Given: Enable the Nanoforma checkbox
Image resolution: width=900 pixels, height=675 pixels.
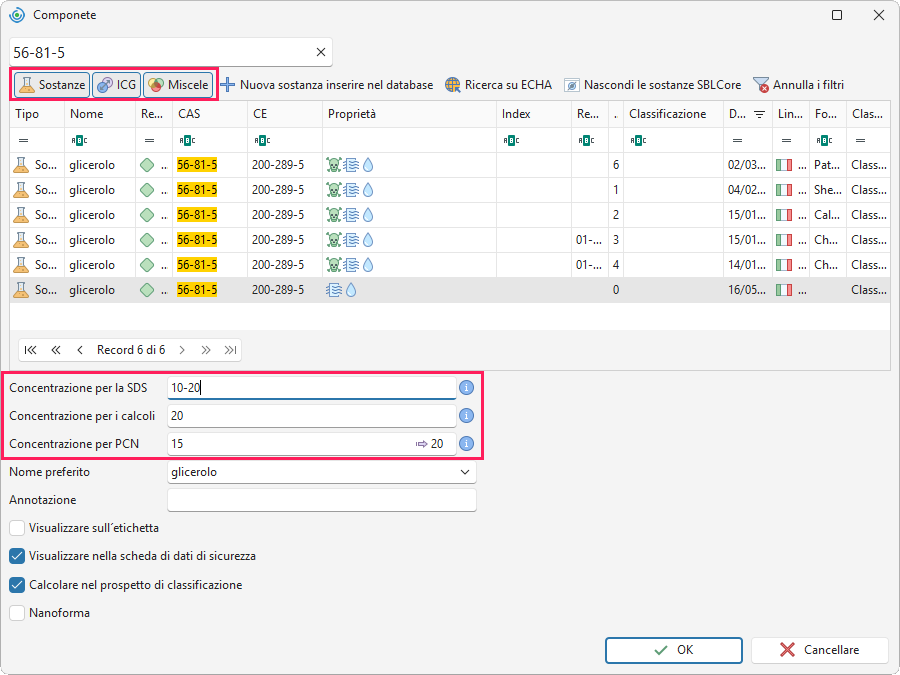Looking at the screenshot, I should pyautogui.click(x=17, y=613).
